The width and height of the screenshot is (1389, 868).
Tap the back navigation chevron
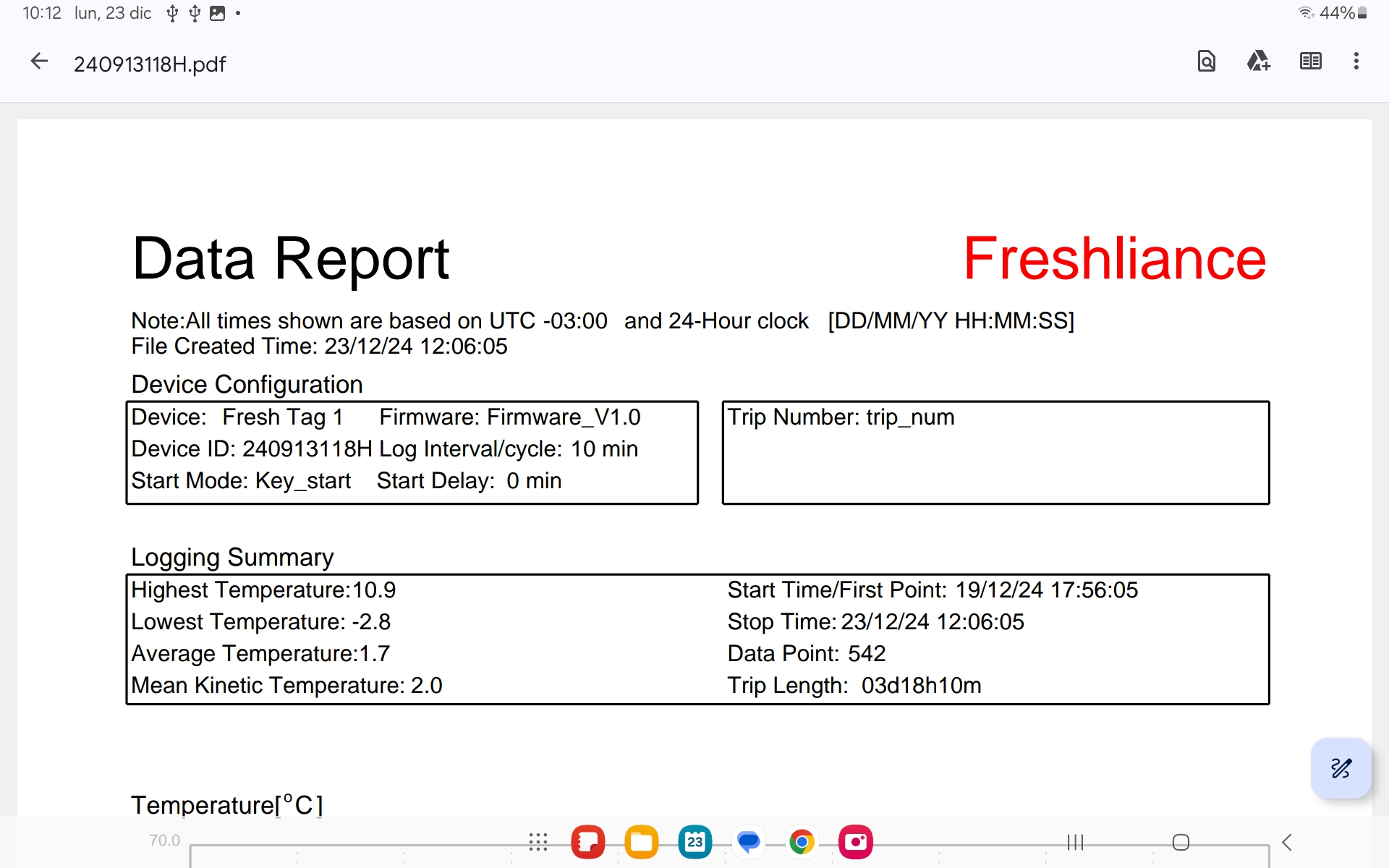coord(1287,842)
